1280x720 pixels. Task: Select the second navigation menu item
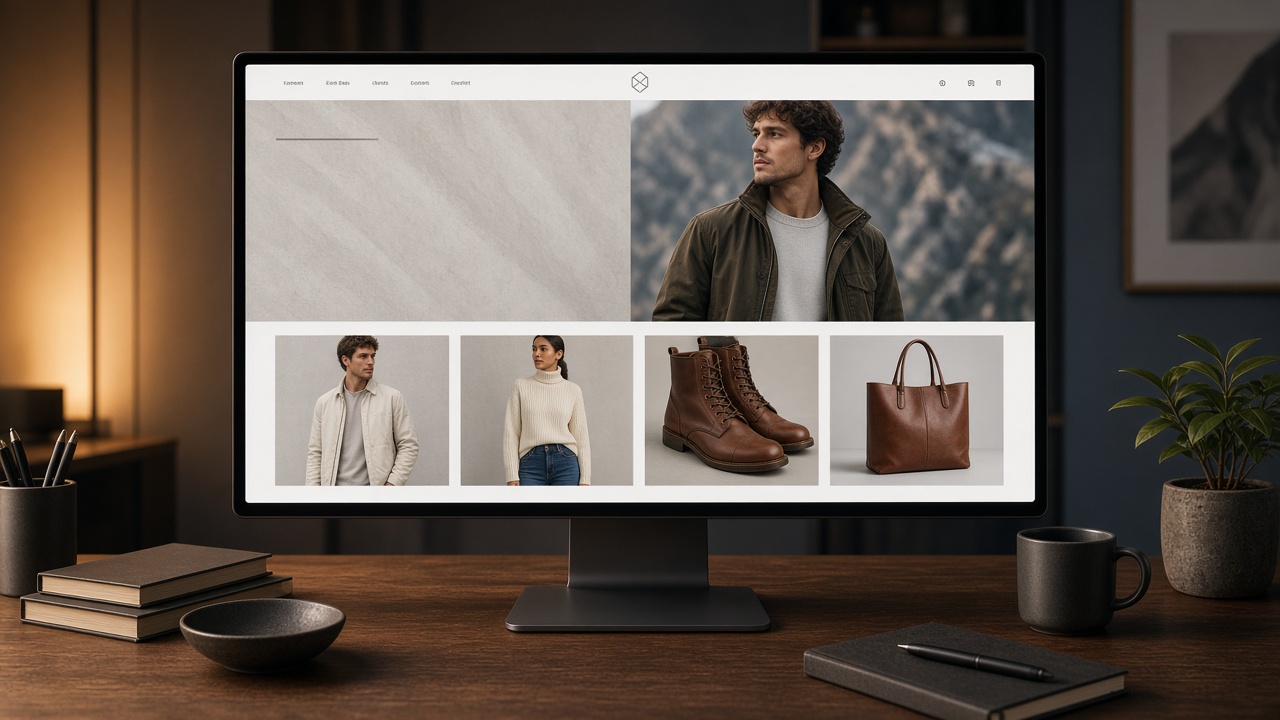338,83
